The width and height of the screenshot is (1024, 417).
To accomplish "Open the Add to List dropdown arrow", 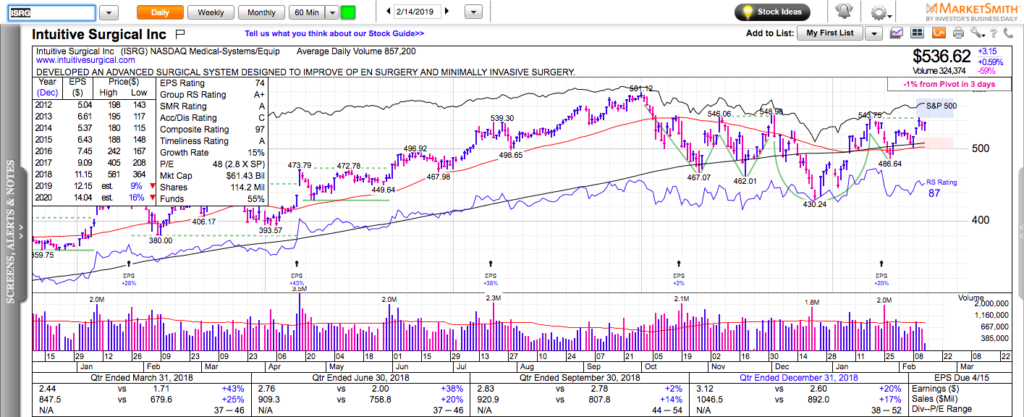I will coord(874,33).
